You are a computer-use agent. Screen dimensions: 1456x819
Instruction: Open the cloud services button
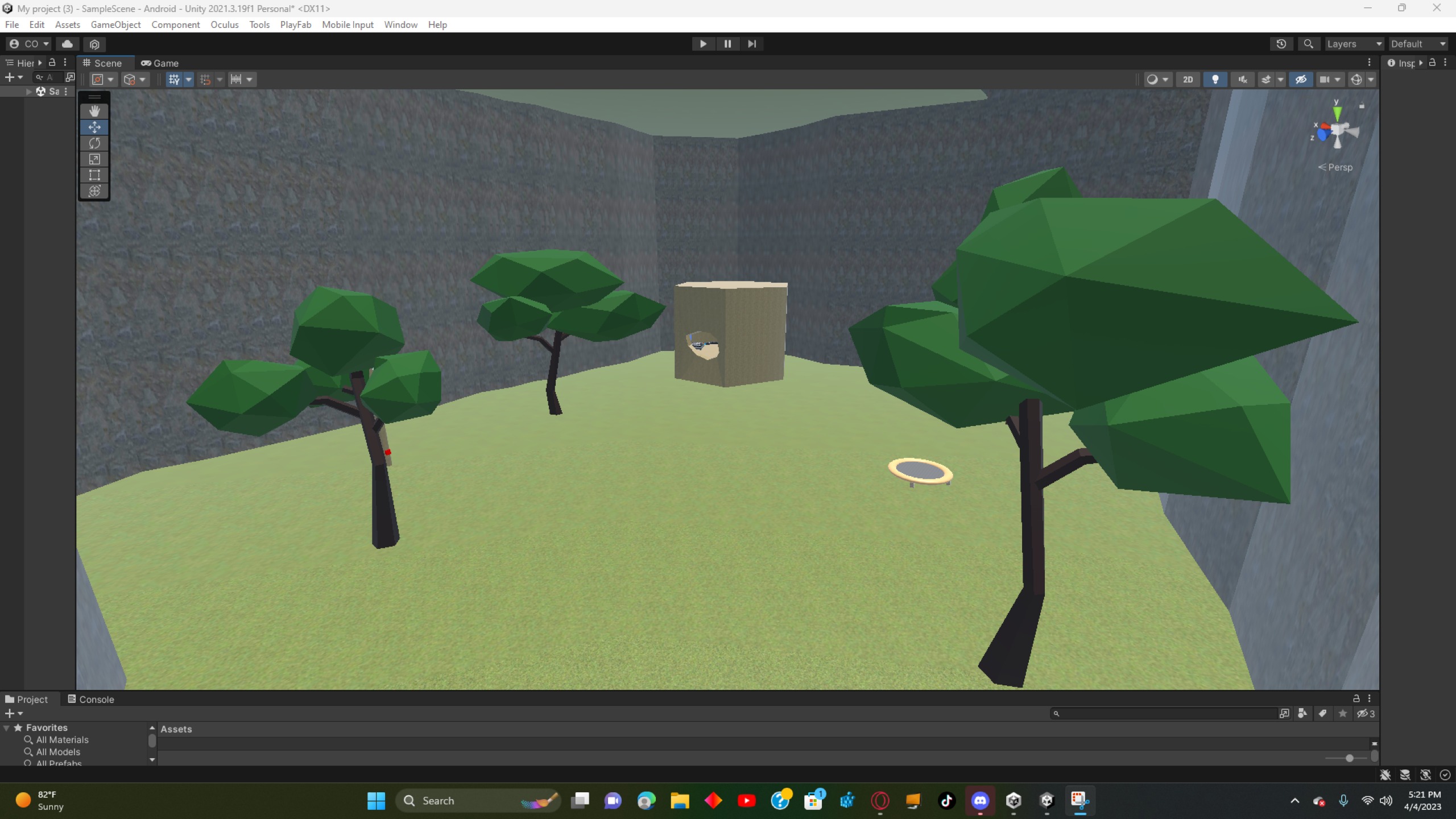(67, 44)
